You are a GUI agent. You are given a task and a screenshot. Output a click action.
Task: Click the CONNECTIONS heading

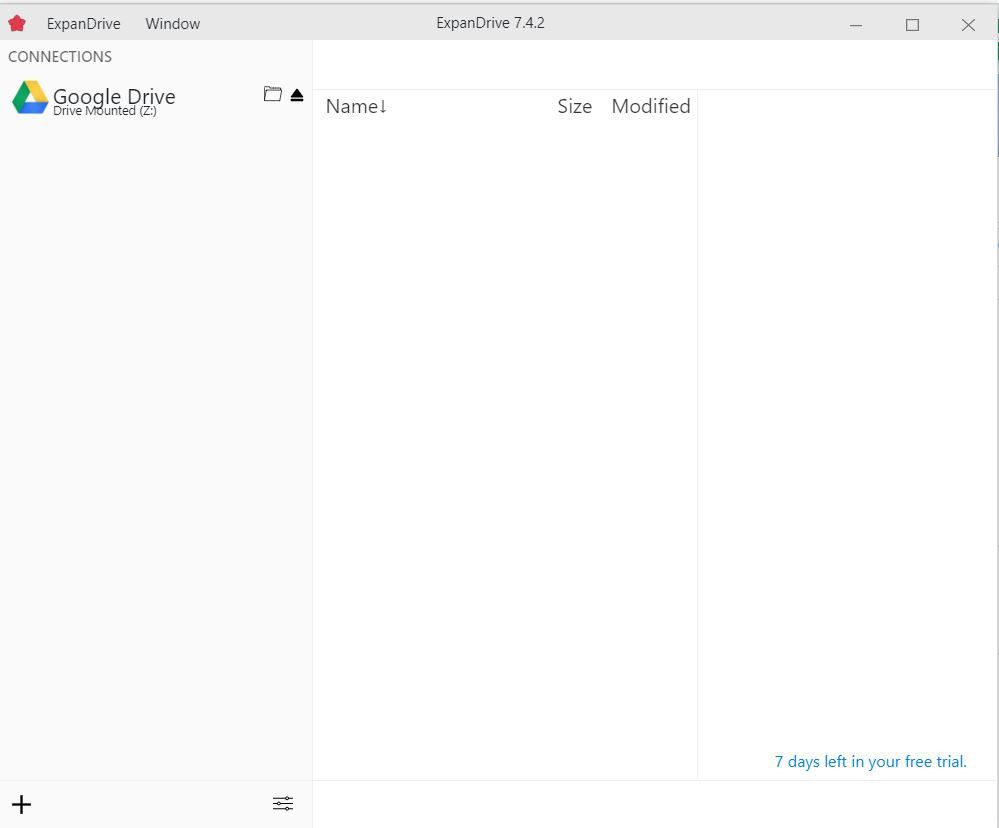pos(60,57)
